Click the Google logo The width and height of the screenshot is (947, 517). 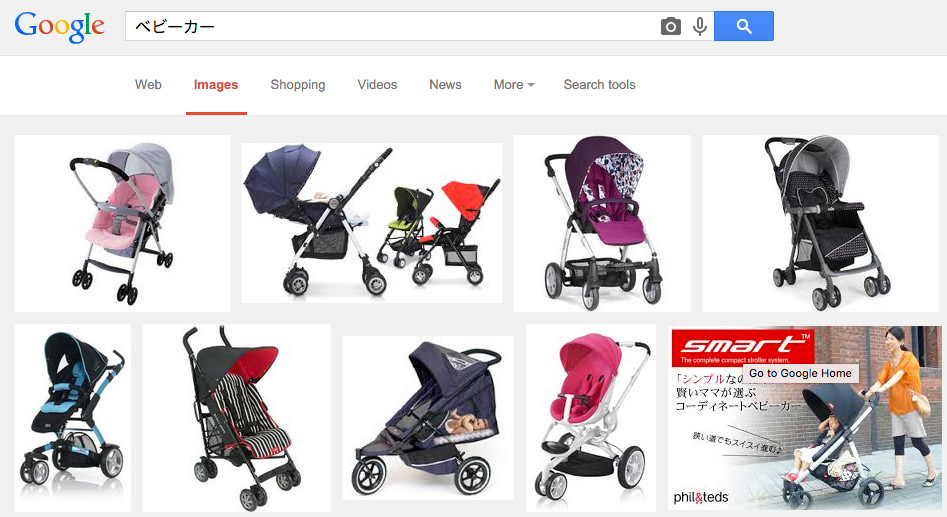pyautogui.click(x=59, y=27)
